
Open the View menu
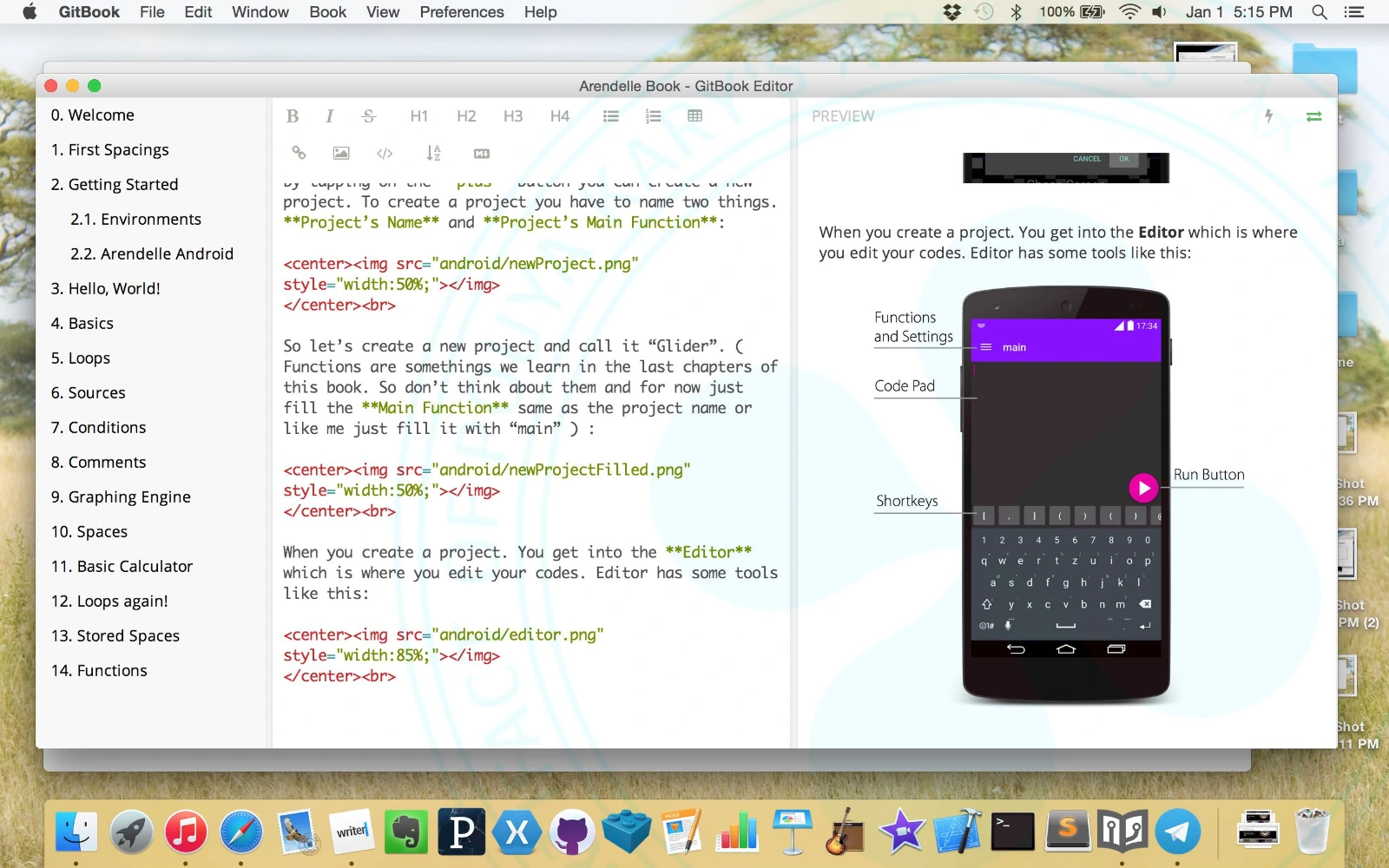click(383, 12)
